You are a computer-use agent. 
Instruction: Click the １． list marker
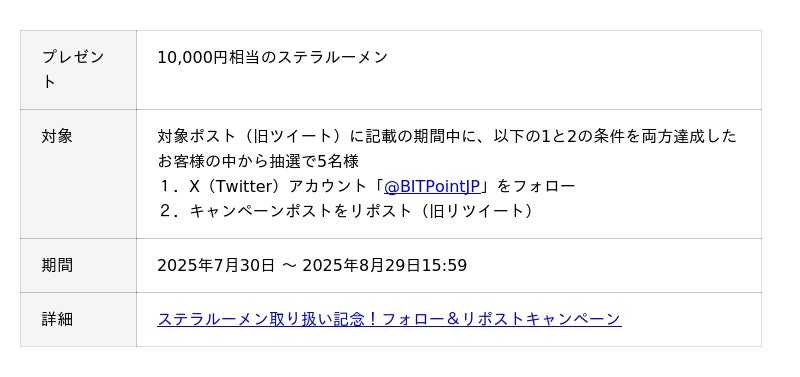(x=169, y=187)
